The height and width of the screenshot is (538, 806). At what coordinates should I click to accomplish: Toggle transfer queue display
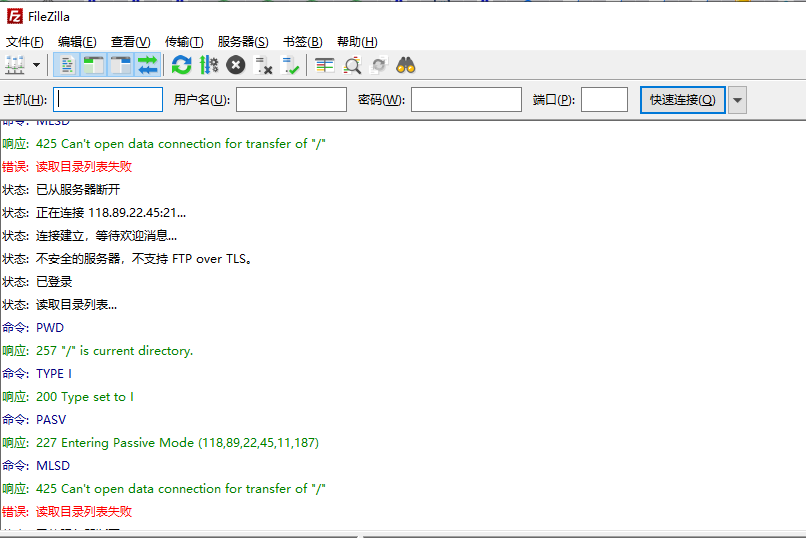[x=148, y=65]
